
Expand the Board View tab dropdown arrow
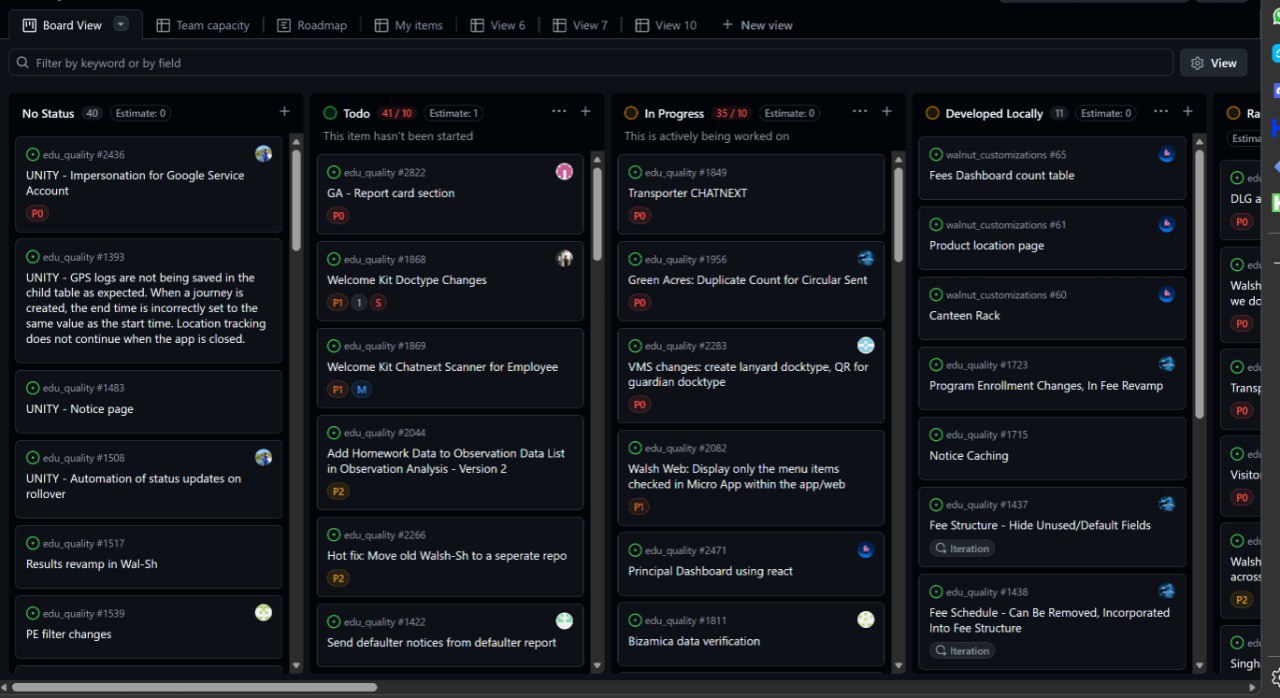[x=121, y=25]
